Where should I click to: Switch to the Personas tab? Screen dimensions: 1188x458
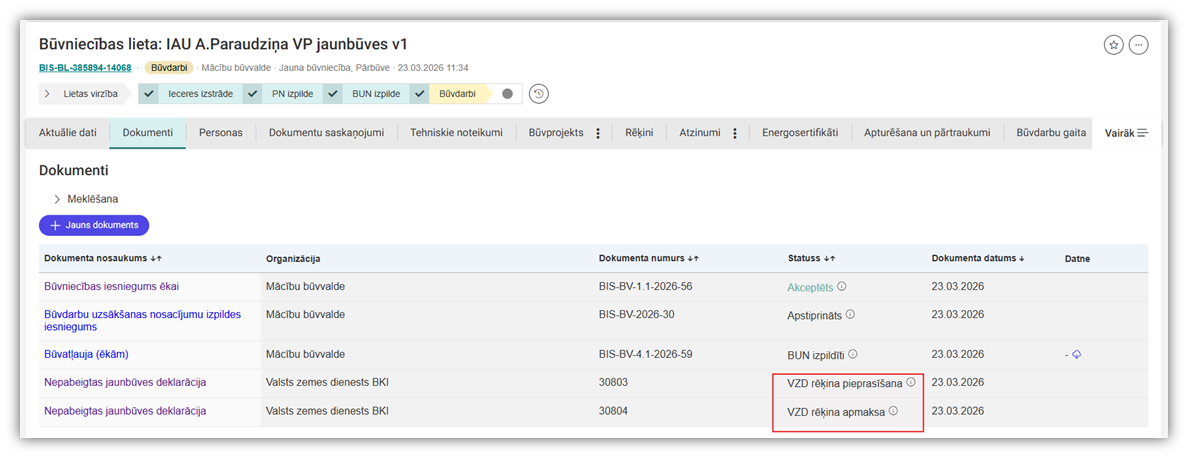pyautogui.click(x=220, y=133)
